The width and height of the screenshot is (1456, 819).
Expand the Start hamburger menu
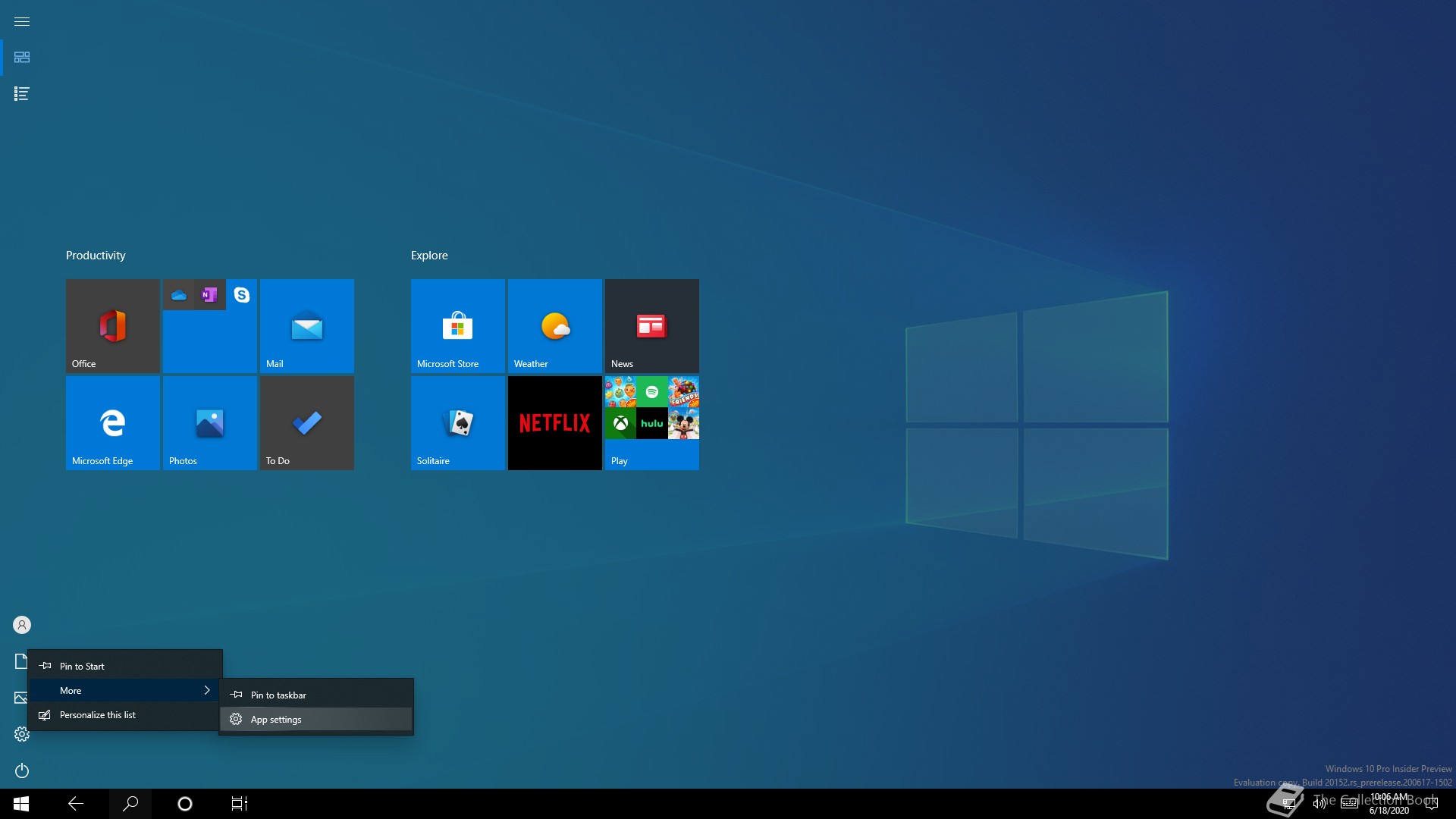click(22, 21)
